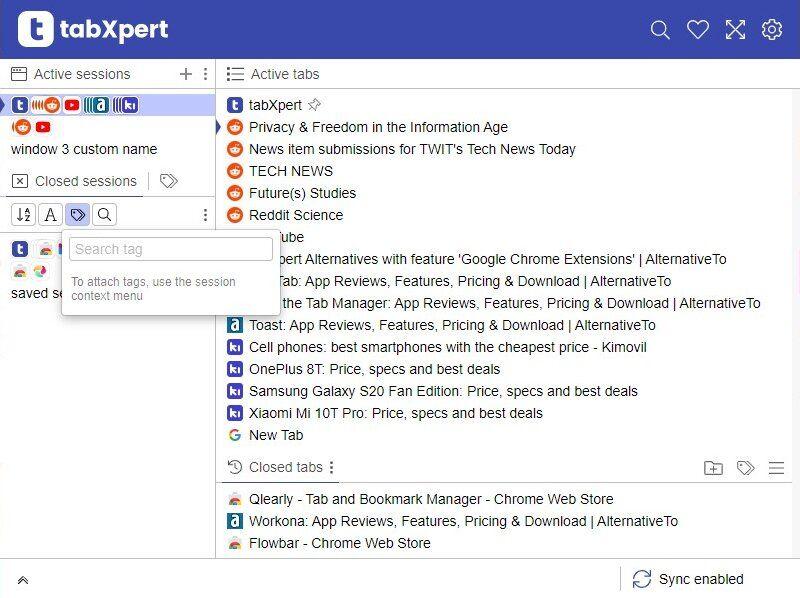This screenshot has height=598, width=800.
Task: Select window 3 custom name session
Action: coord(84,149)
